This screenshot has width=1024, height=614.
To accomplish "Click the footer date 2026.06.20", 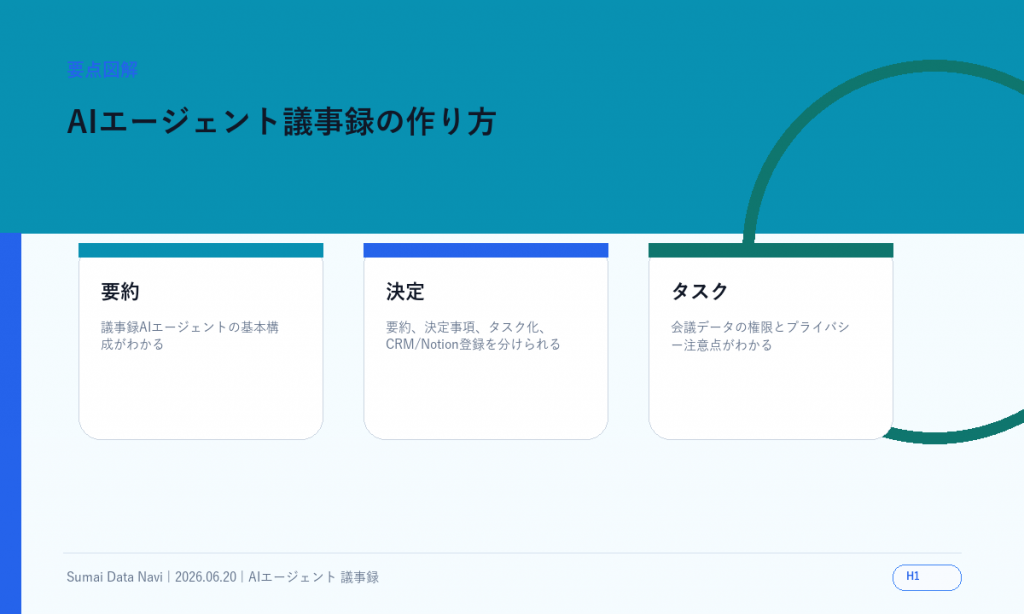I will tap(206, 577).
